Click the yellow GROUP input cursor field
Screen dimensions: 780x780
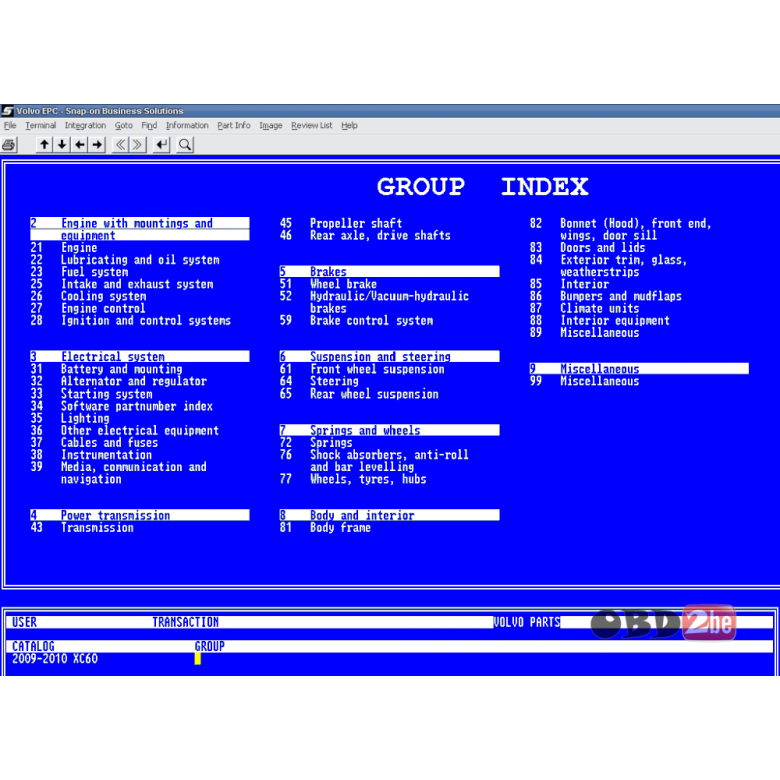(197, 659)
